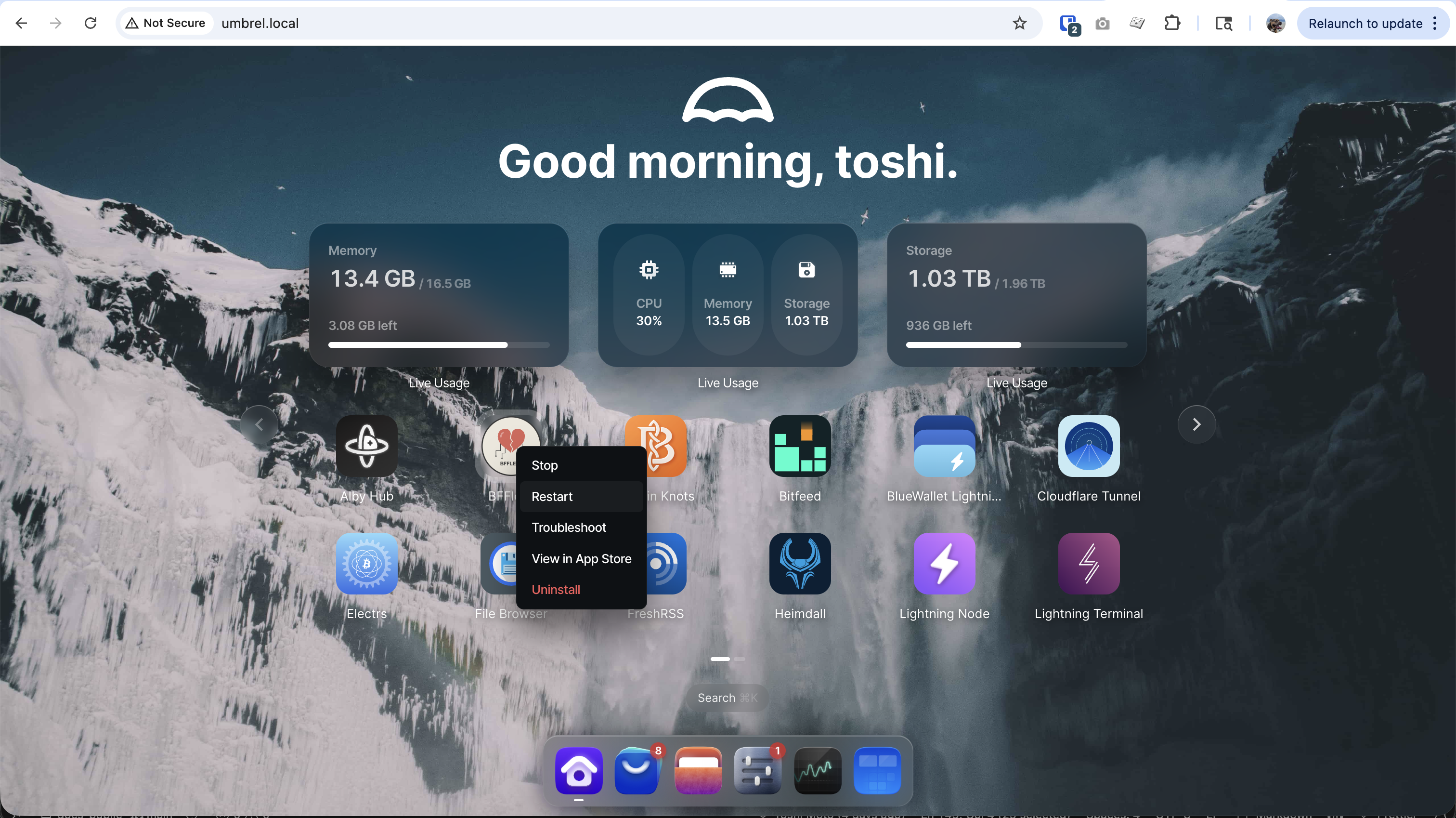Click the Search button
Viewport: 1456px width, 818px height.
coord(727,698)
